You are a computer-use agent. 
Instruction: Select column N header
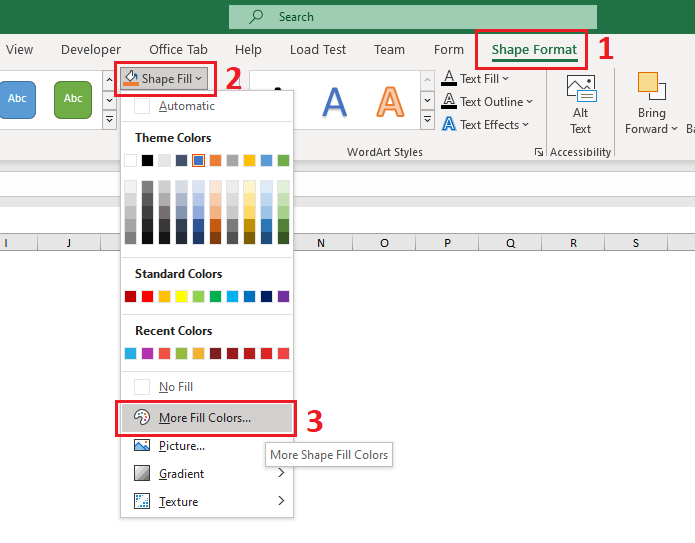321,243
